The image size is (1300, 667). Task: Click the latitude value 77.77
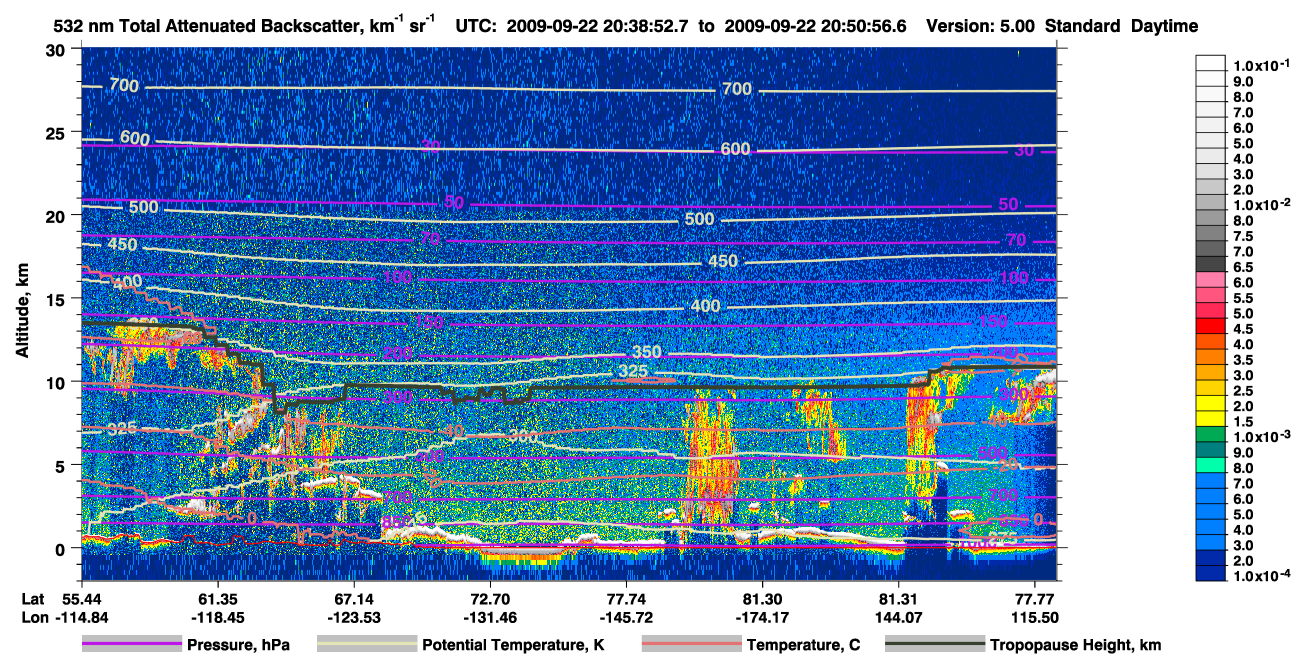point(1035,598)
